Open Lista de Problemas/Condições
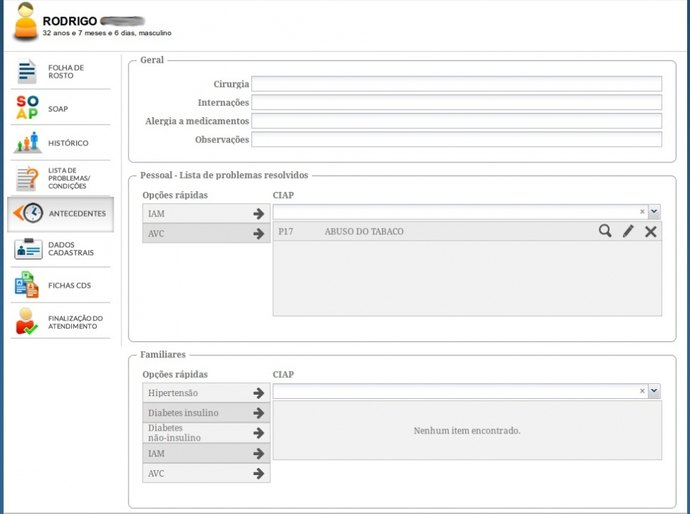 coord(60,178)
